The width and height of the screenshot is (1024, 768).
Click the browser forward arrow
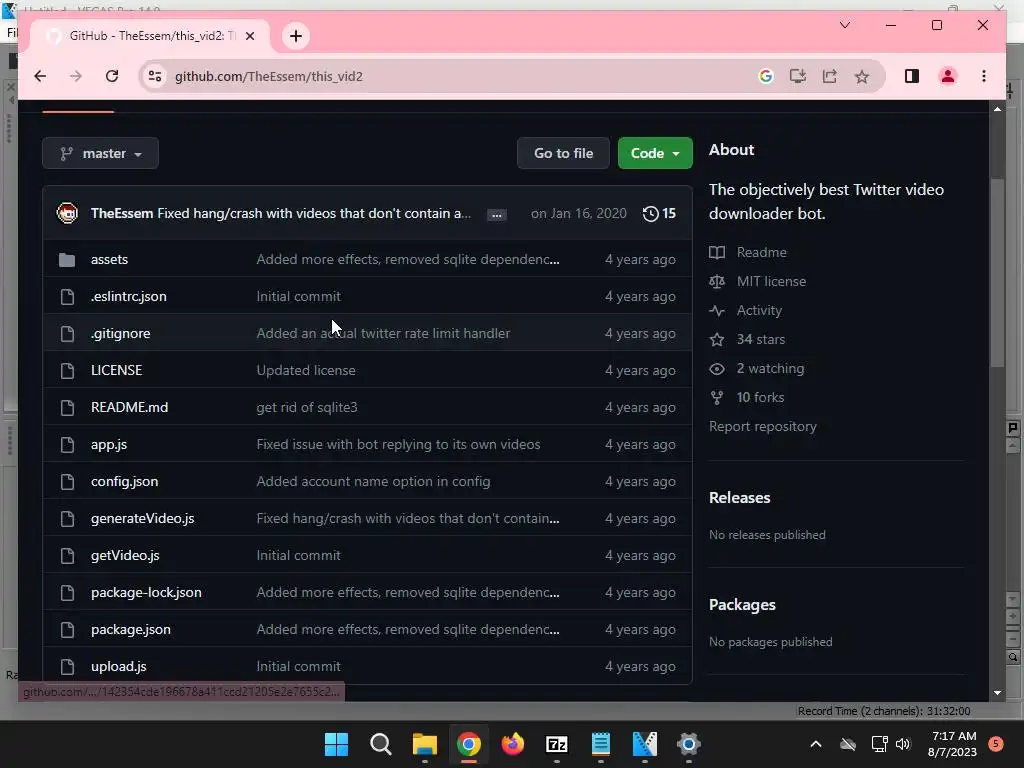tap(76, 76)
